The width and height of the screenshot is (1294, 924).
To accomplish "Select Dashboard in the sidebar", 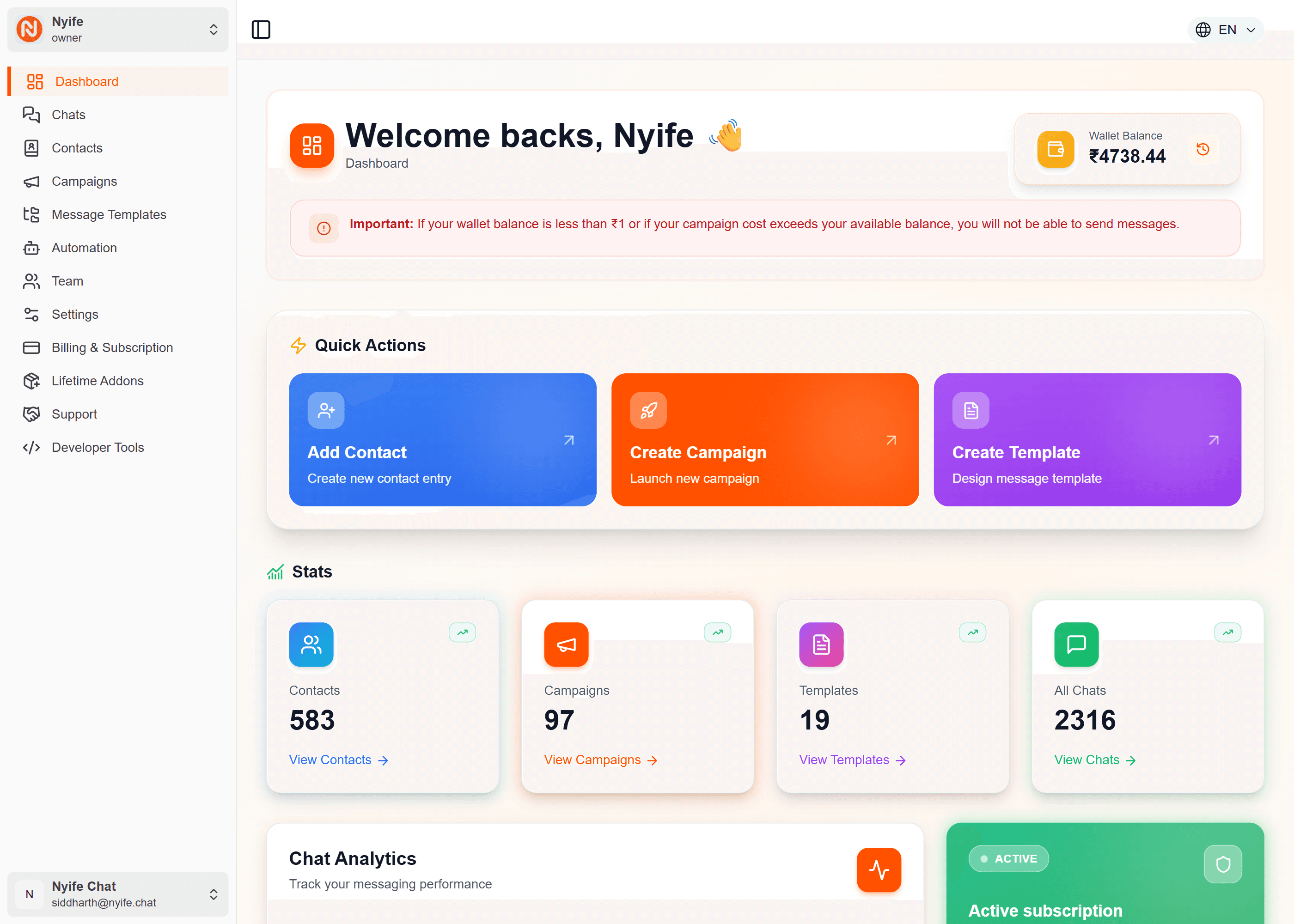I will pos(86,81).
